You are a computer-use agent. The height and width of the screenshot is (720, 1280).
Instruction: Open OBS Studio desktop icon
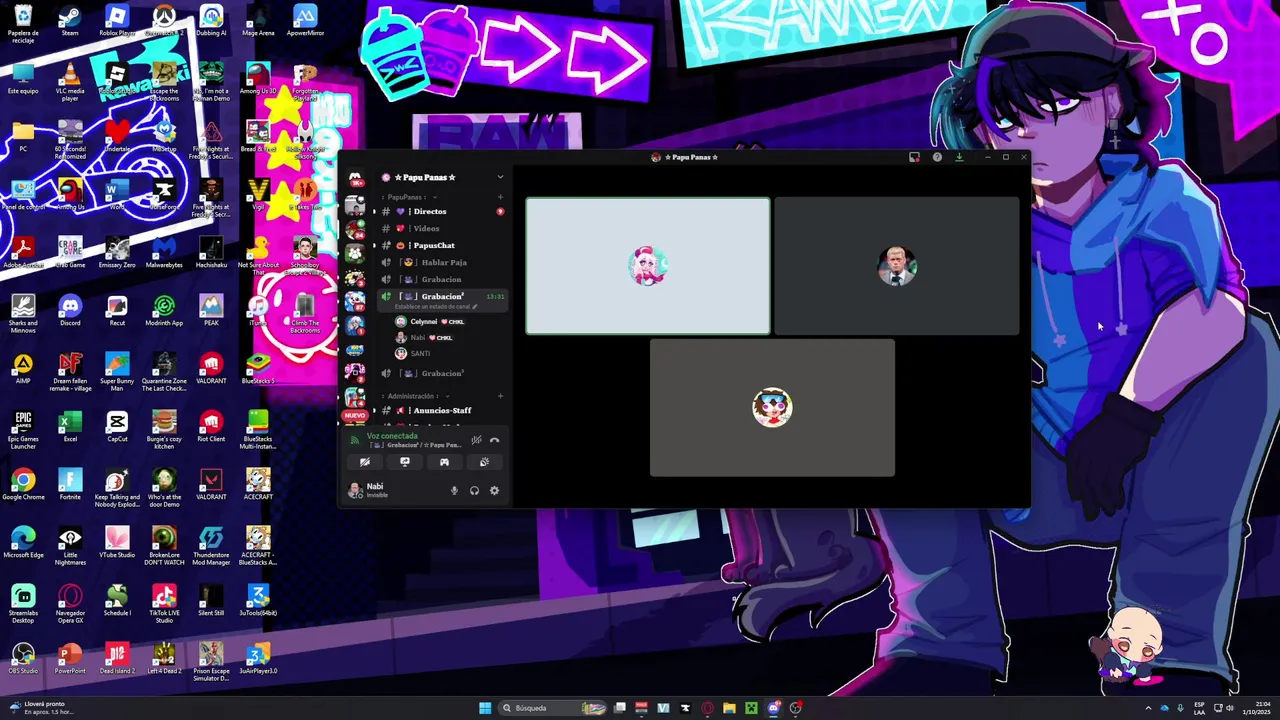[x=23, y=659]
